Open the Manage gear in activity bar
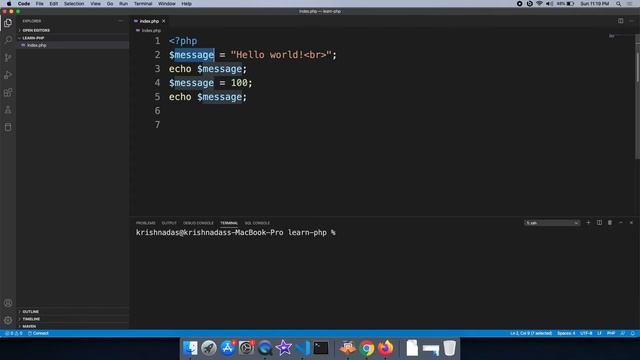This screenshot has width=640, height=360. point(8,320)
